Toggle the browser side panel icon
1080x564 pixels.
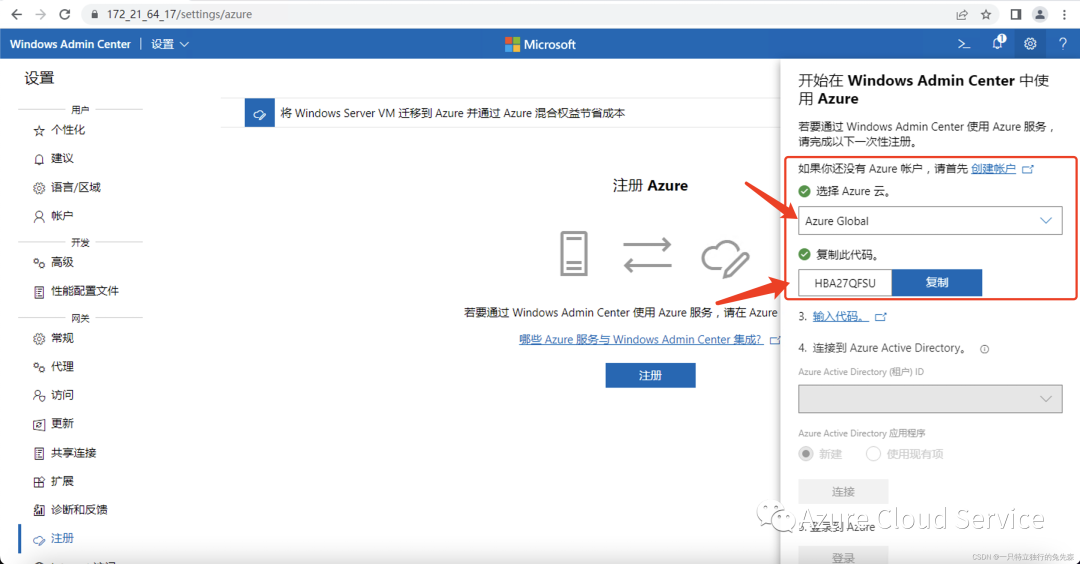pyautogui.click(x=1015, y=14)
